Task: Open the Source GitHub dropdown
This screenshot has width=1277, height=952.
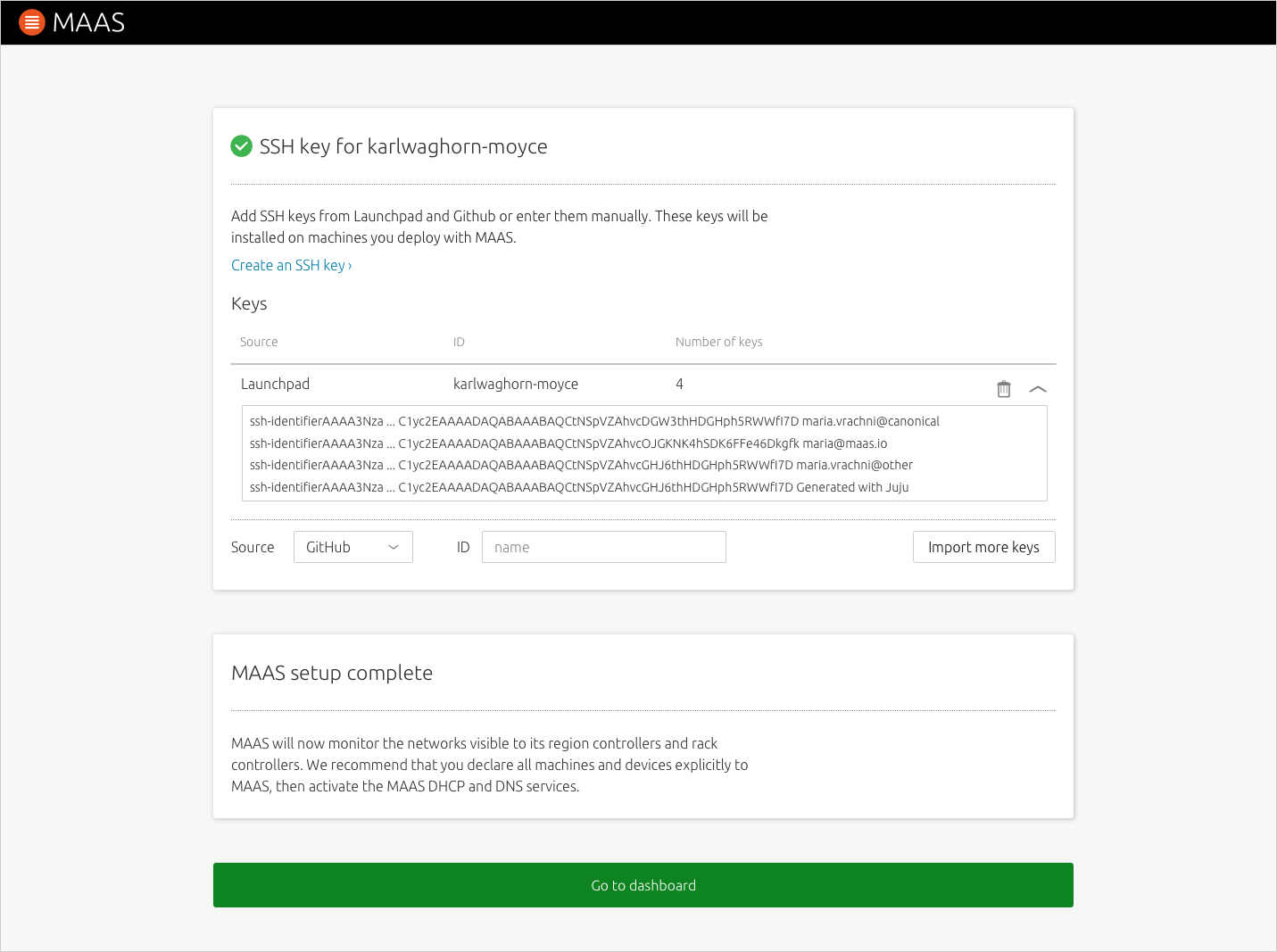Action: click(353, 547)
